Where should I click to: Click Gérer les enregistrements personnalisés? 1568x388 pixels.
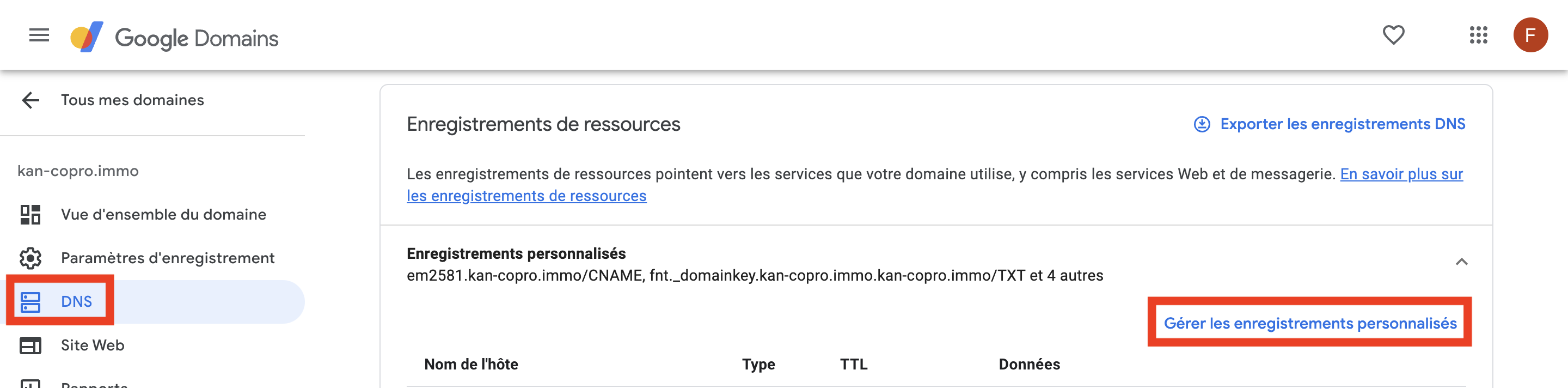(1310, 323)
